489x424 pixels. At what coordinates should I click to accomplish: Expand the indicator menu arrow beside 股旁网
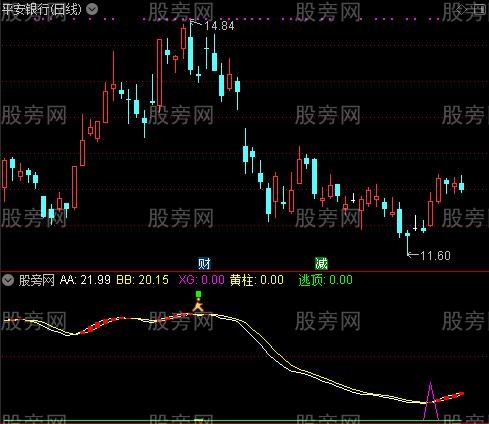pyautogui.click(x=8, y=280)
